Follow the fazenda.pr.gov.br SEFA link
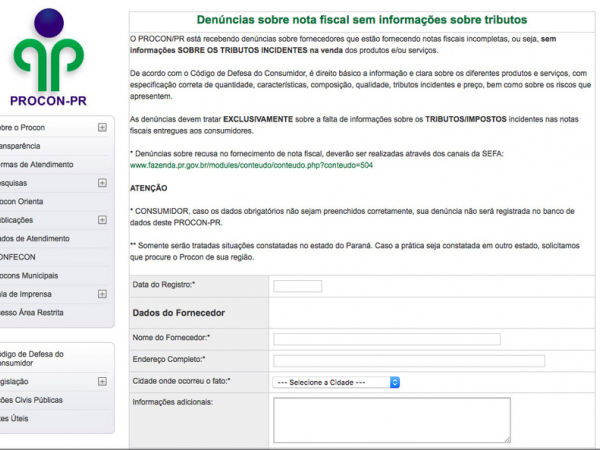Viewport: 600px width, 450px height. pos(251,165)
